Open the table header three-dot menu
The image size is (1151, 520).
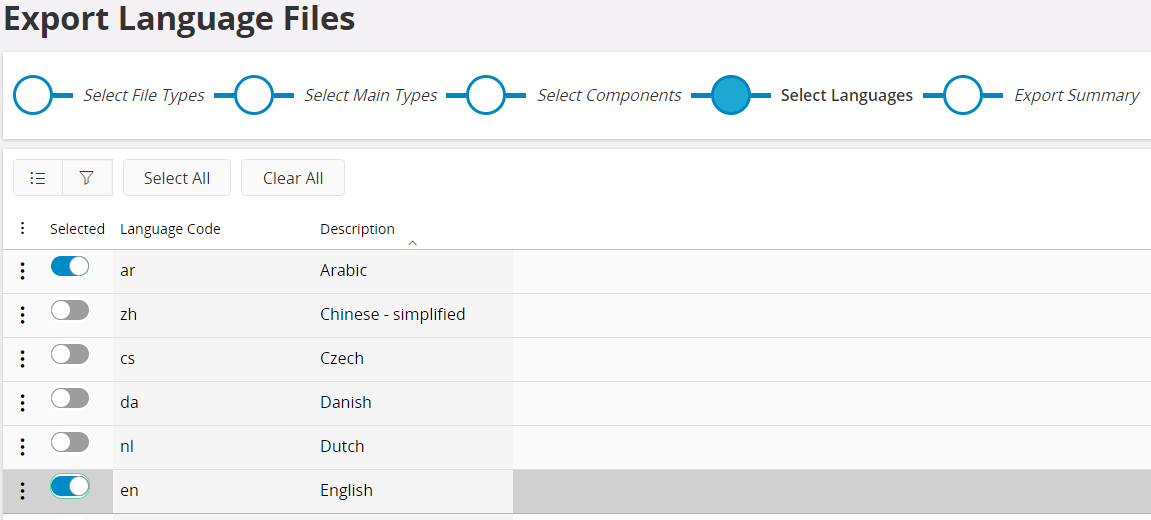pos(23,229)
